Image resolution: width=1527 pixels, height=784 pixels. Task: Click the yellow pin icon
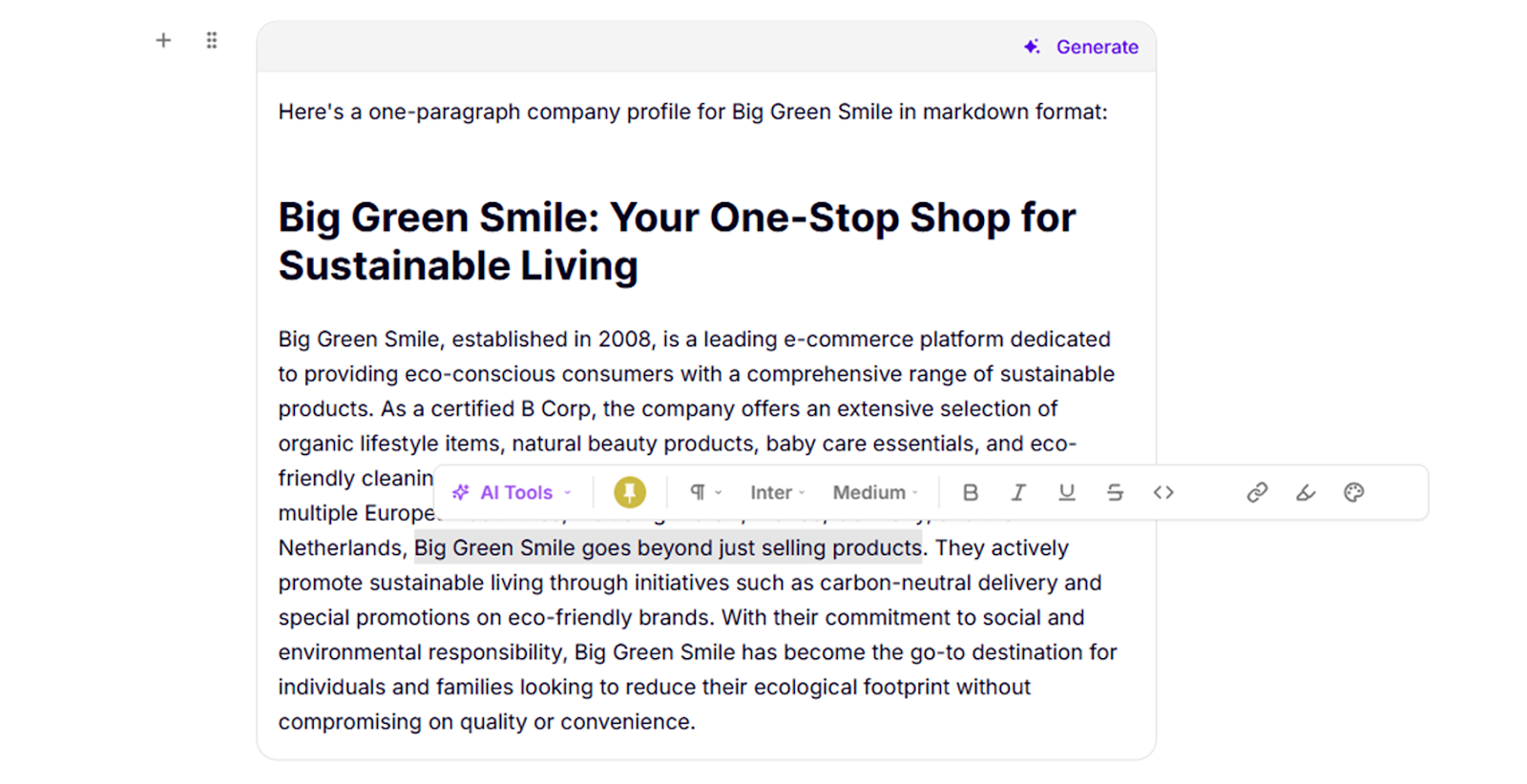tap(629, 492)
